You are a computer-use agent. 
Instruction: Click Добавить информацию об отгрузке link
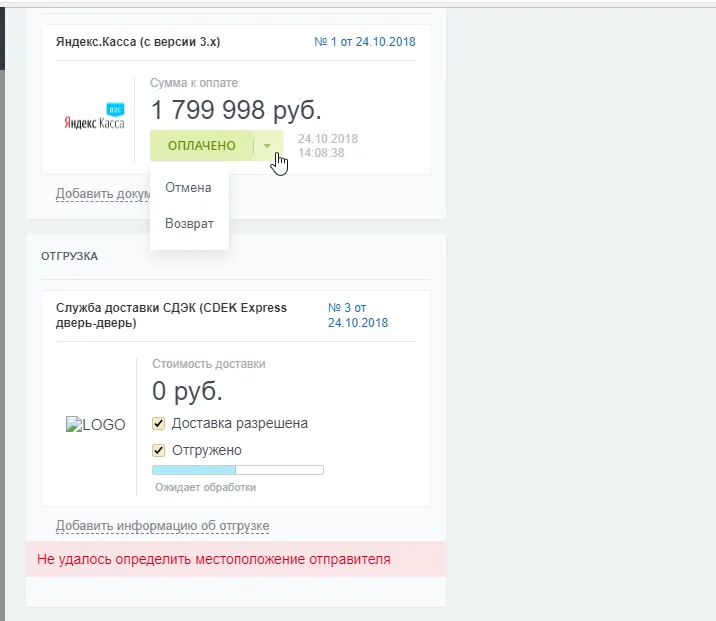163,526
